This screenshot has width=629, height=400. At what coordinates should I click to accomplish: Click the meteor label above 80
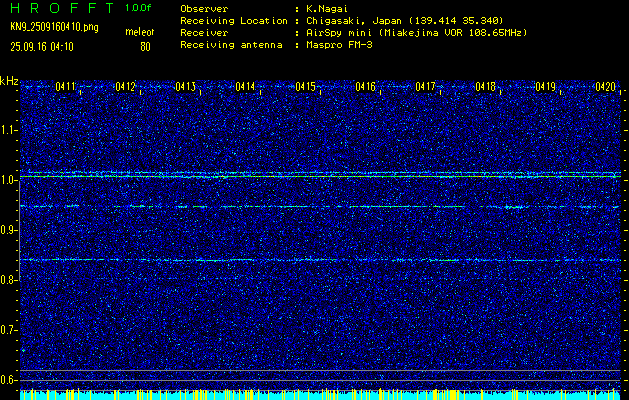pos(139,32)
